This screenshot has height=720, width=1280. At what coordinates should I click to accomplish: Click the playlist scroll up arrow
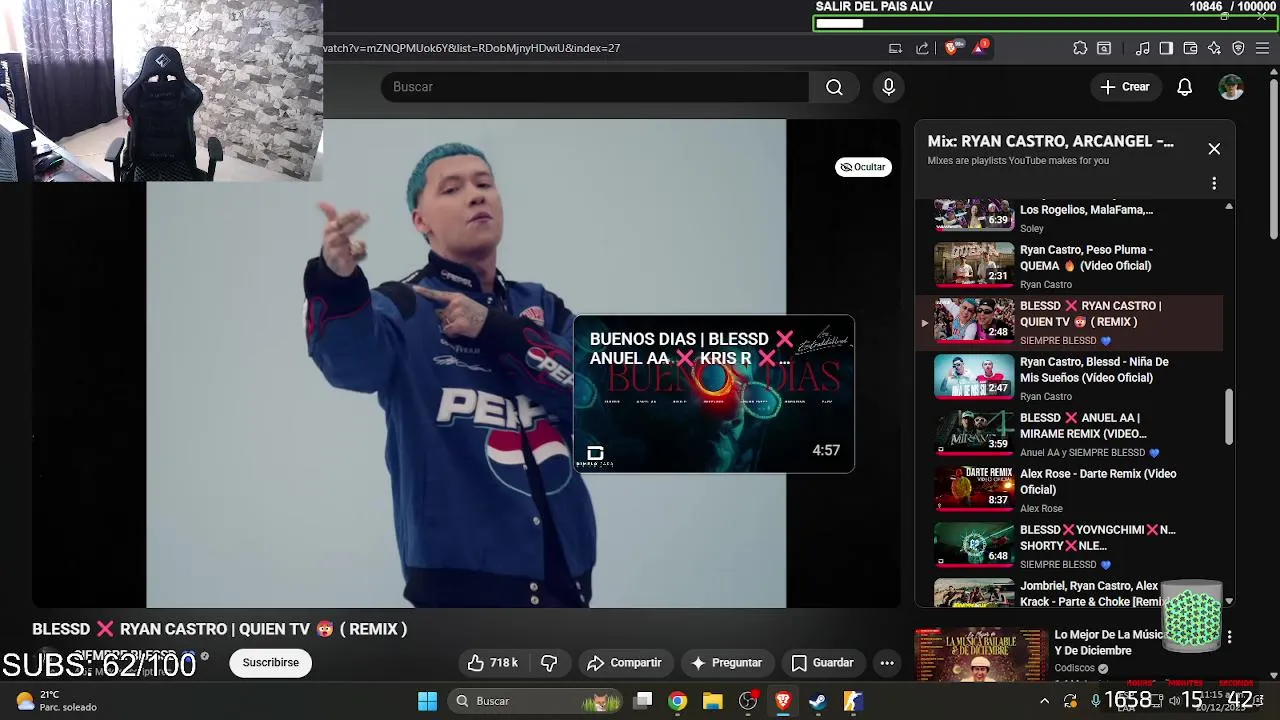pos(1229,206)
